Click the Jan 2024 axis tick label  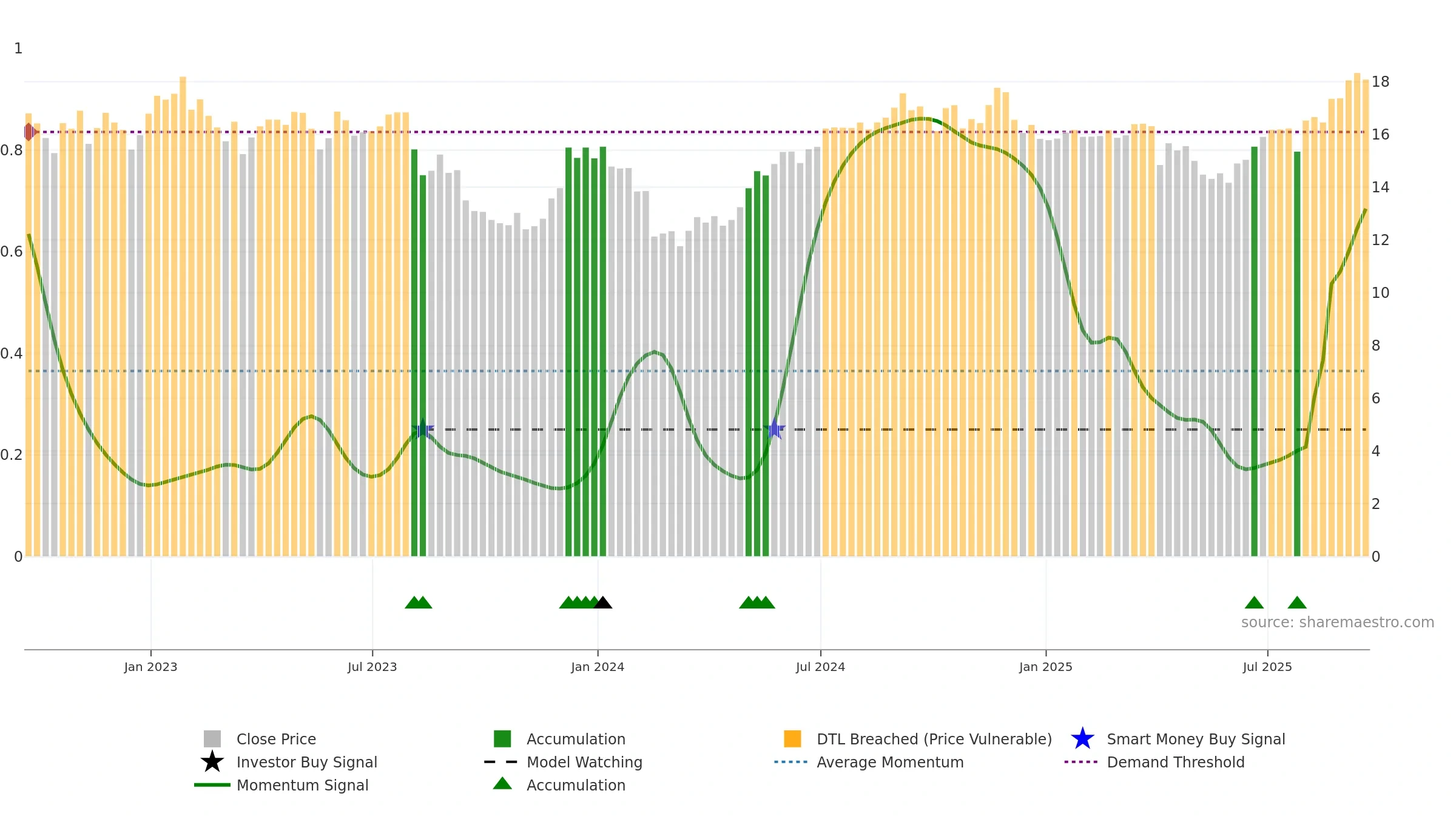(598, 667)
